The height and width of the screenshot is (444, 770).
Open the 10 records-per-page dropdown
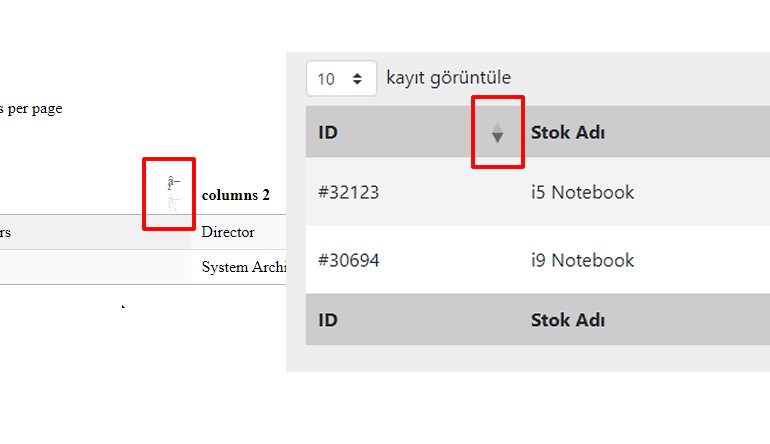[341, 78]
